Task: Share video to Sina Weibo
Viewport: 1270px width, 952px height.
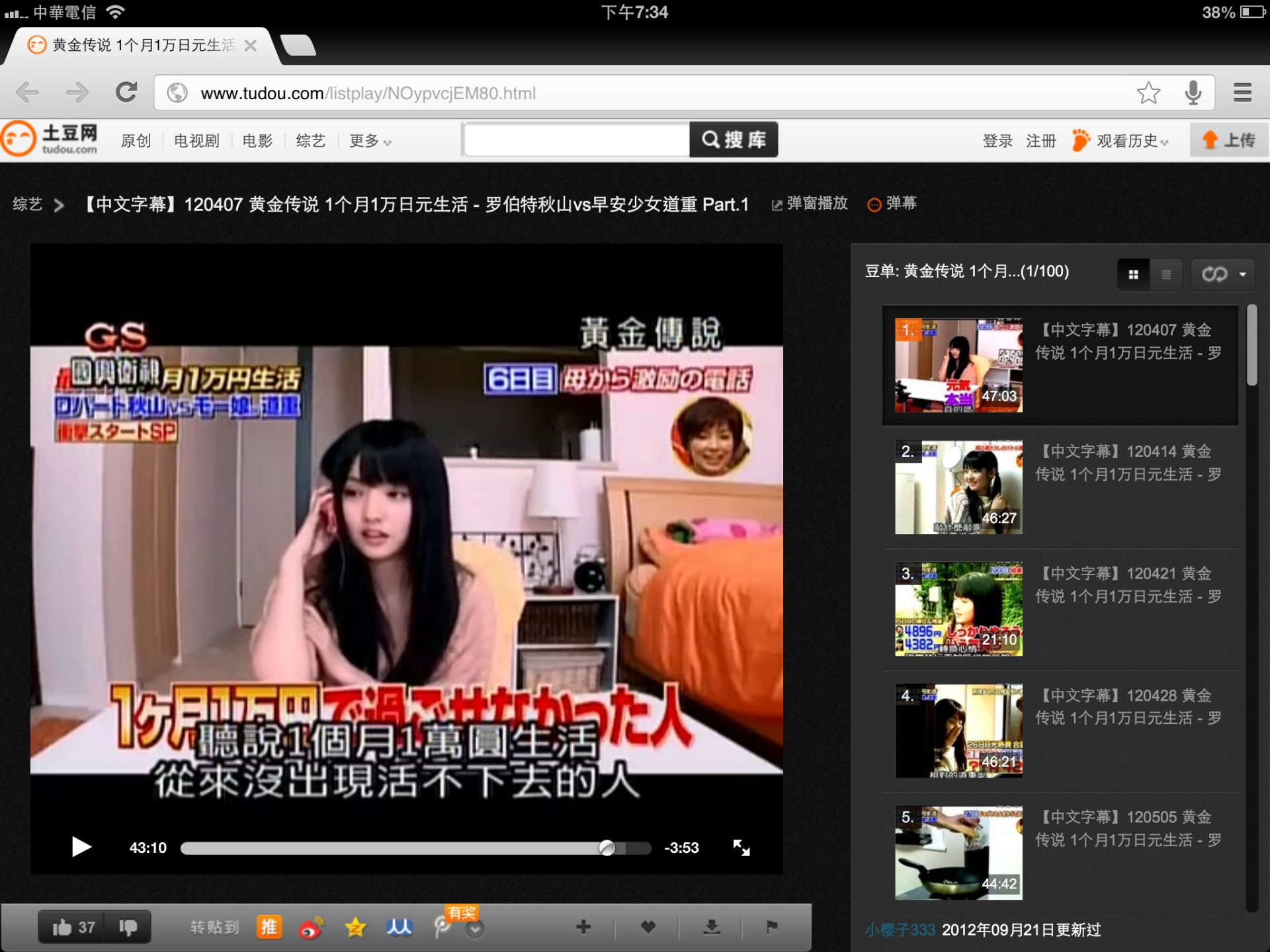Action: (311, 928)
